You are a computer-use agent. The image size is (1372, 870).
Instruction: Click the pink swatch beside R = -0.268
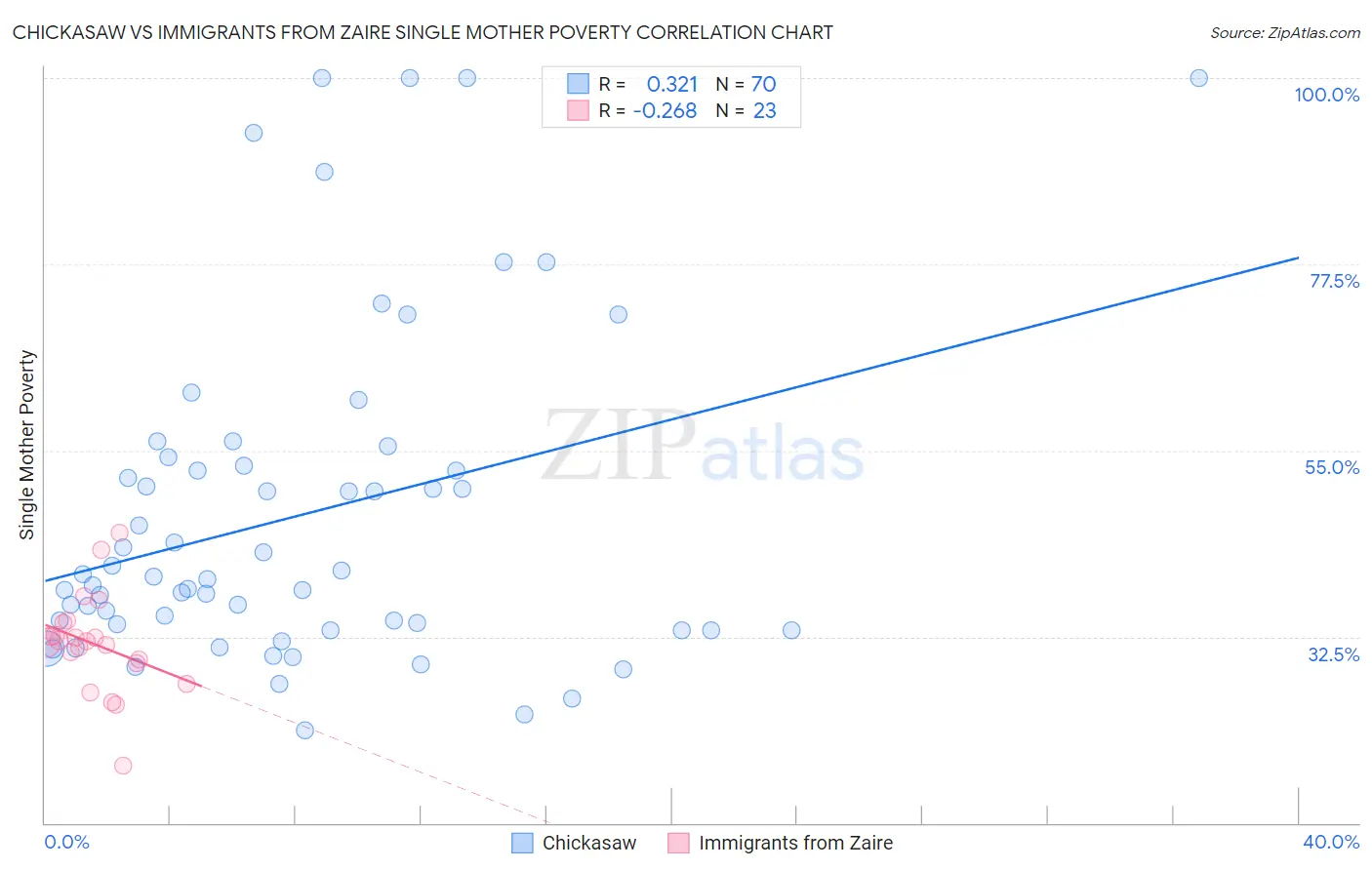[578, 110]
